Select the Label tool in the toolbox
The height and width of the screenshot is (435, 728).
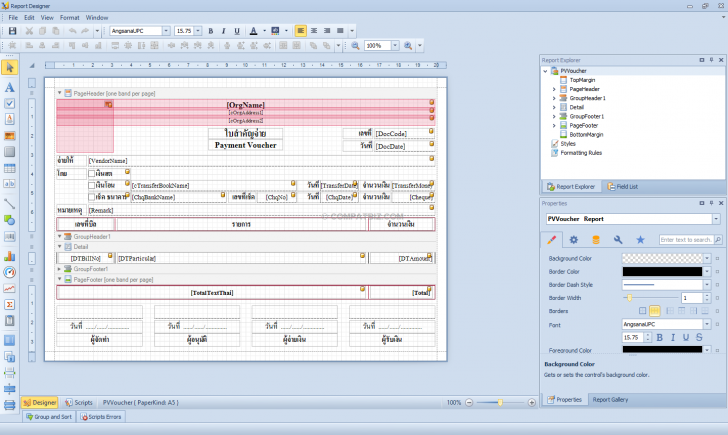[x=10, y=85]
